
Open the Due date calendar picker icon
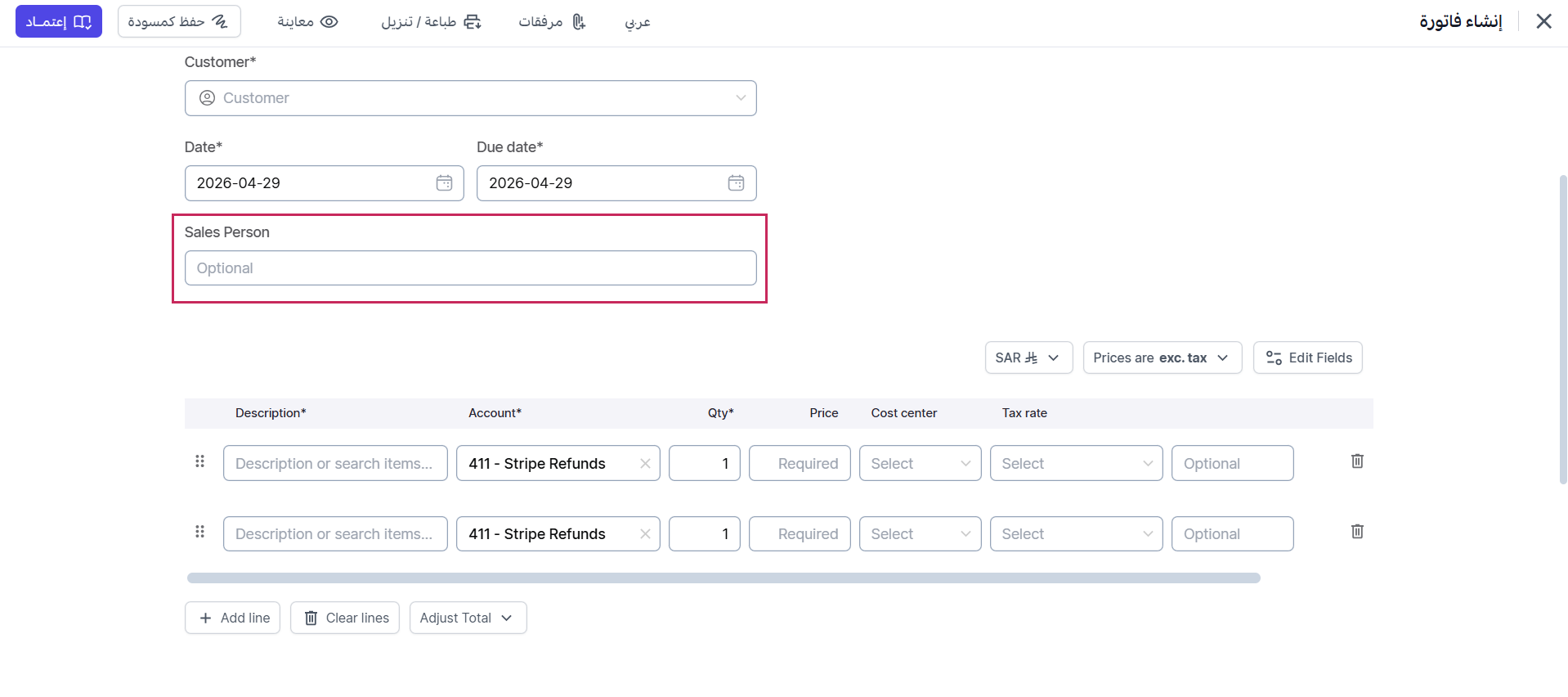click(x=736, y=183)
